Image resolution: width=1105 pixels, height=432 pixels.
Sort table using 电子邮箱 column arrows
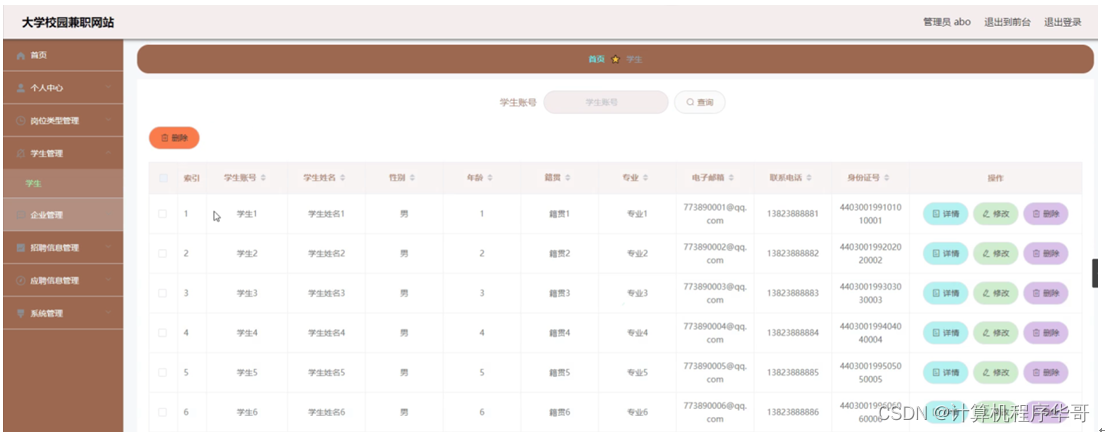[731, 178]
